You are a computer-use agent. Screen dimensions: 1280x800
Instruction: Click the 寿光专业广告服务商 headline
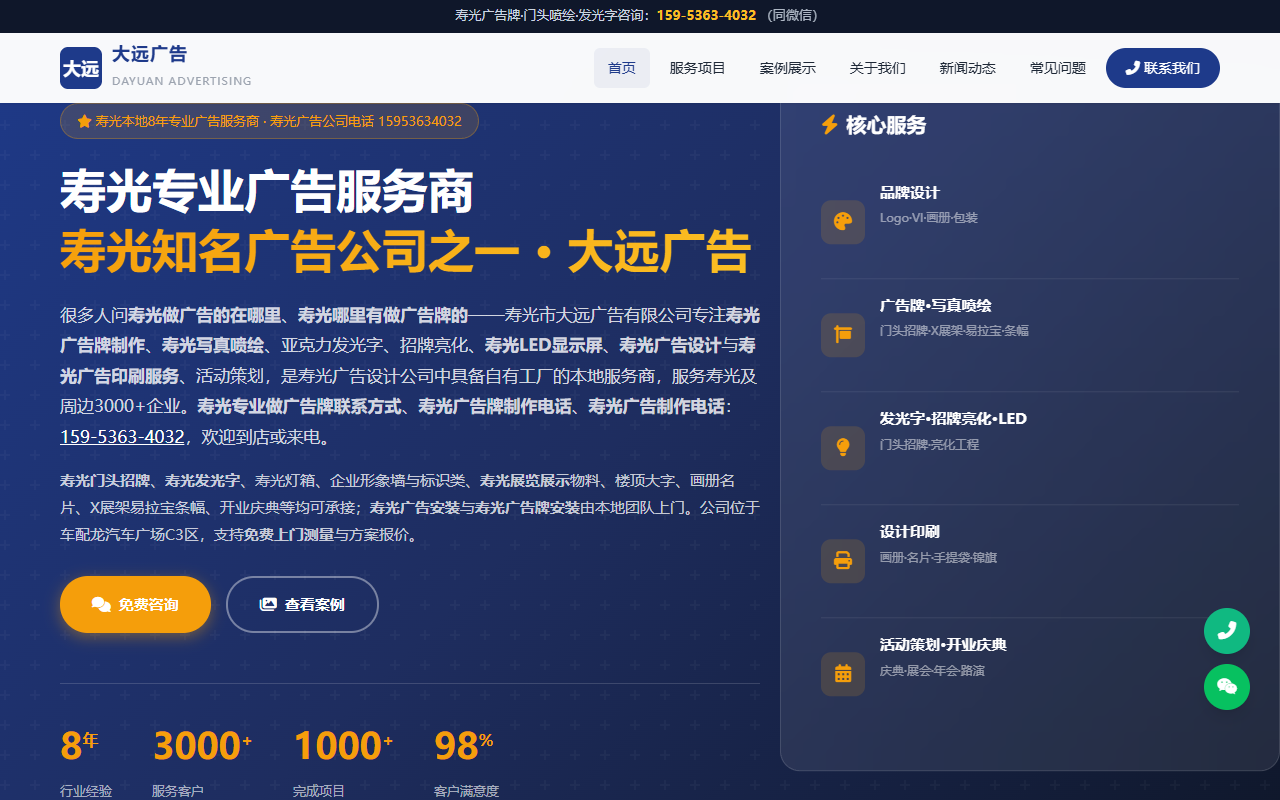(267, 191)
